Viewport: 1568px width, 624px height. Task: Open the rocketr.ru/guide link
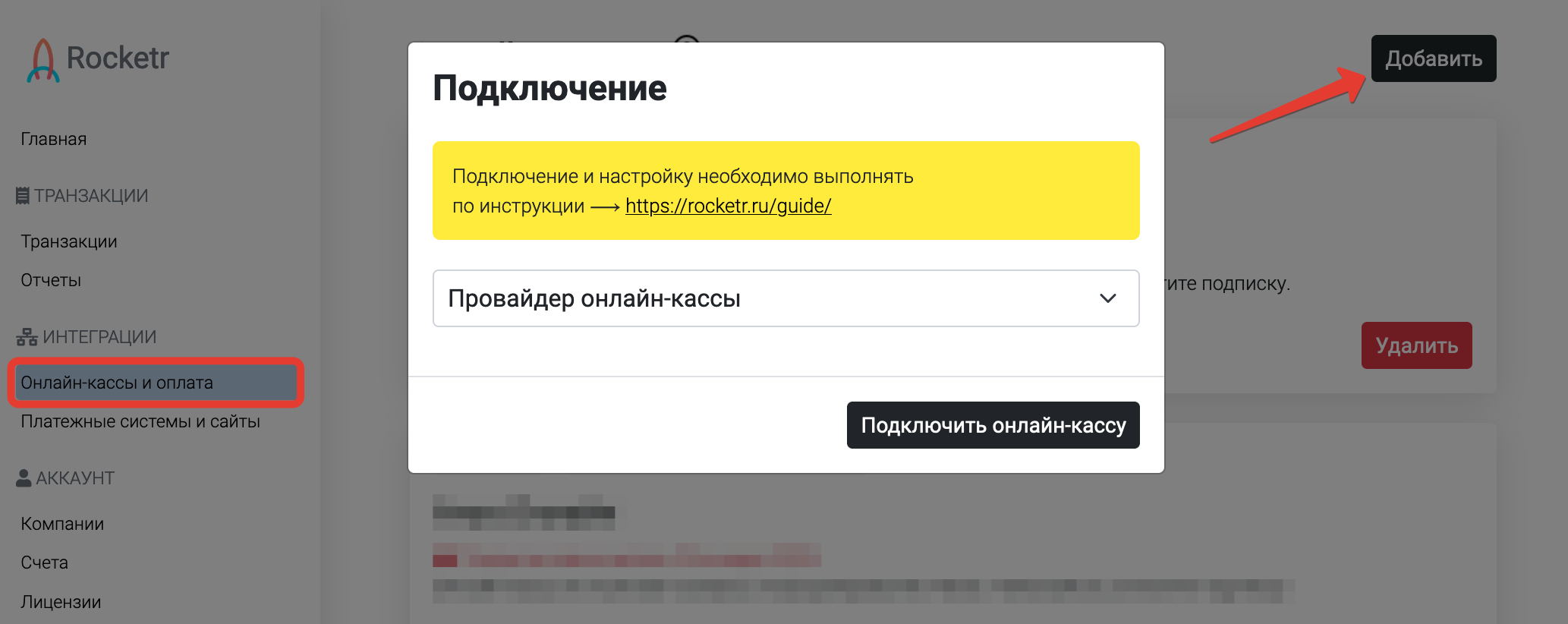728,206
